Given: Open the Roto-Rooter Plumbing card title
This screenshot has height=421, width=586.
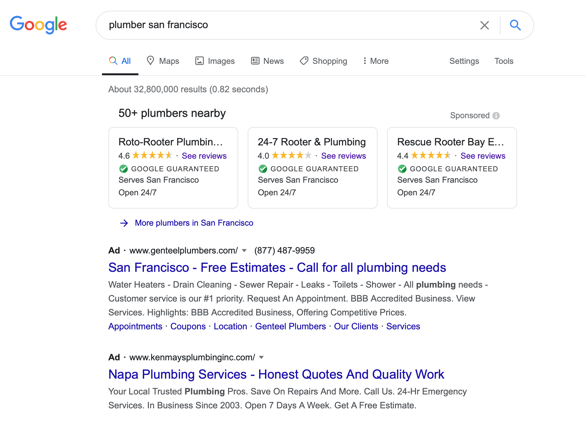Looking at the screenshot, I should [x=170, y=142].
